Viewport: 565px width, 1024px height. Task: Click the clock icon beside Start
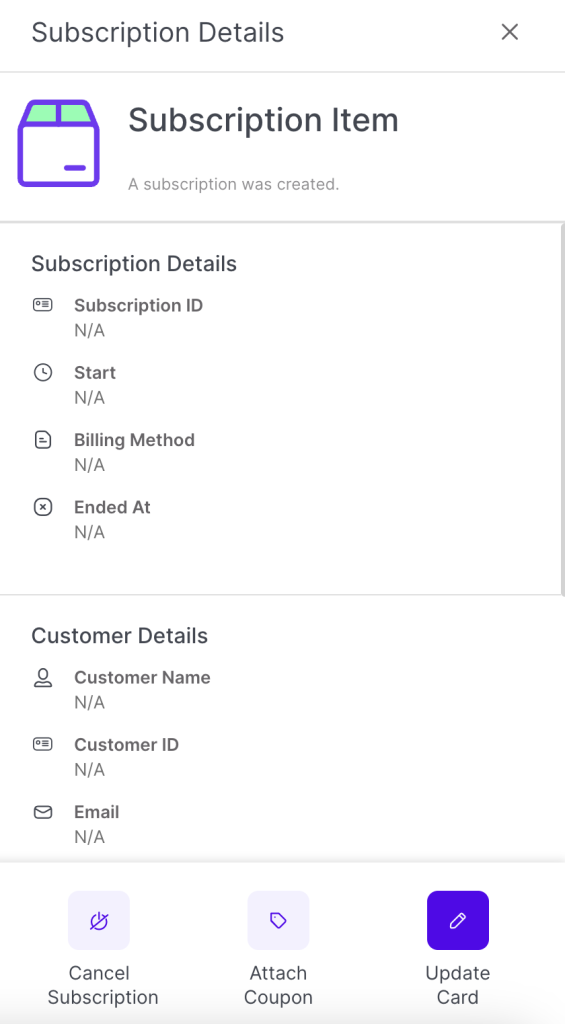tap(43, 373)
